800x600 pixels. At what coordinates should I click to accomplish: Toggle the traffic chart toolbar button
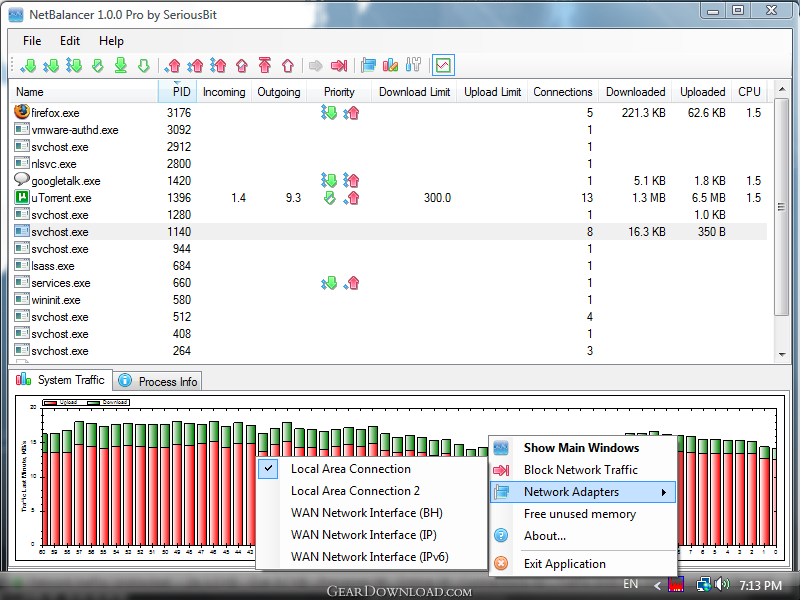(x=443, y=65)
